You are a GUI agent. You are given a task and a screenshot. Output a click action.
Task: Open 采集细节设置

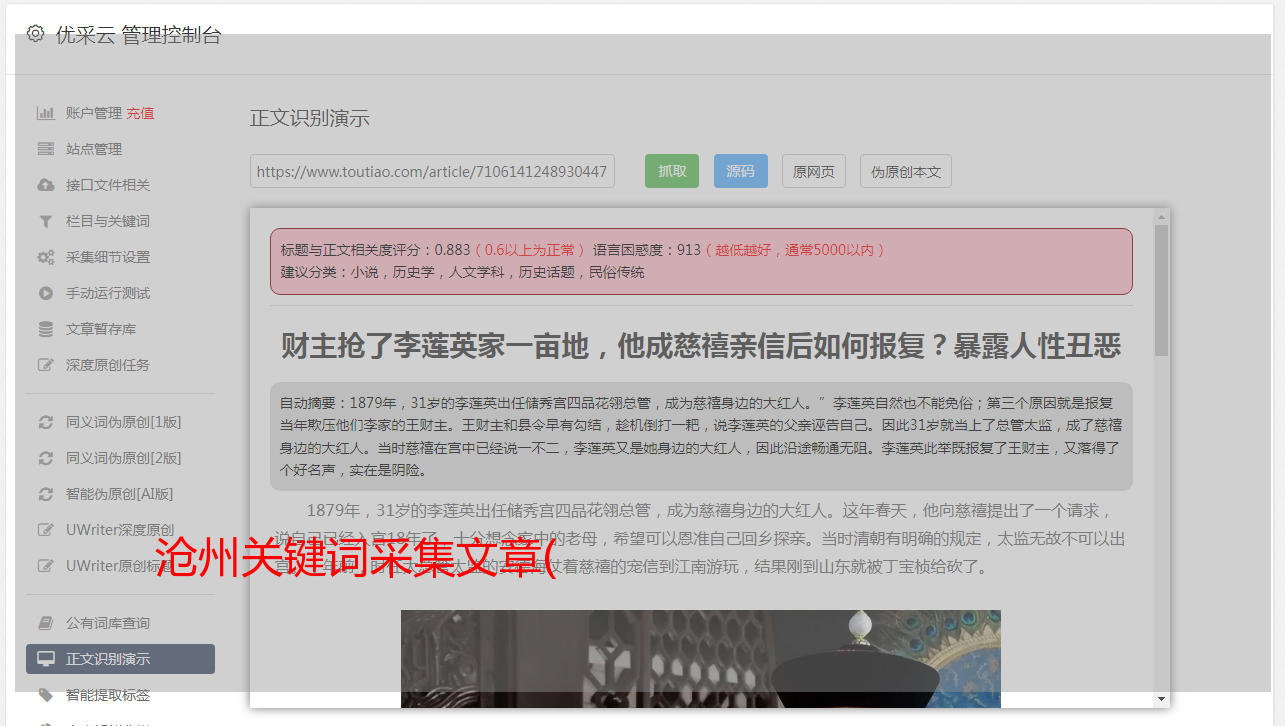pos(108,257)
